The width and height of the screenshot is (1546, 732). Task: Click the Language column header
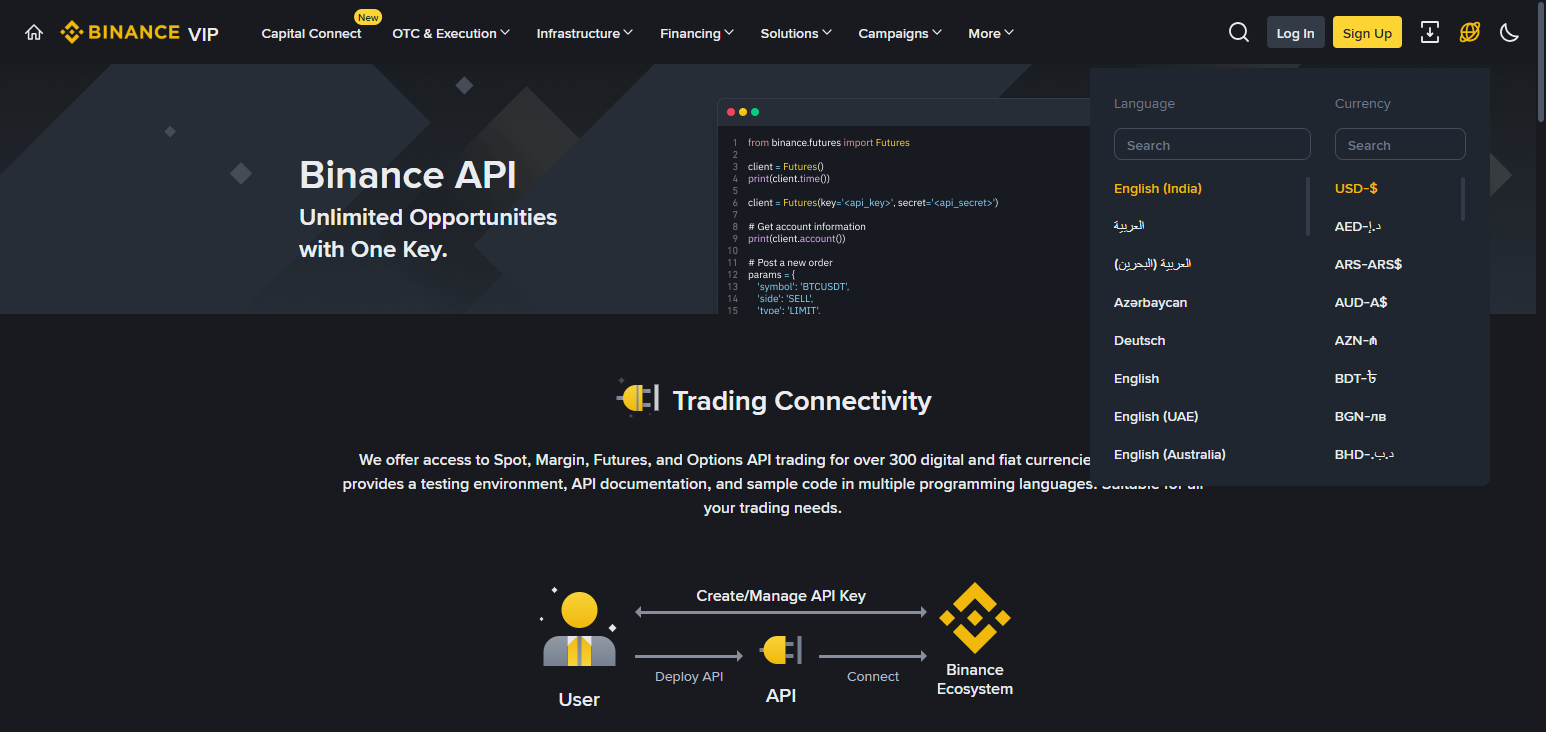(1144, 104)
